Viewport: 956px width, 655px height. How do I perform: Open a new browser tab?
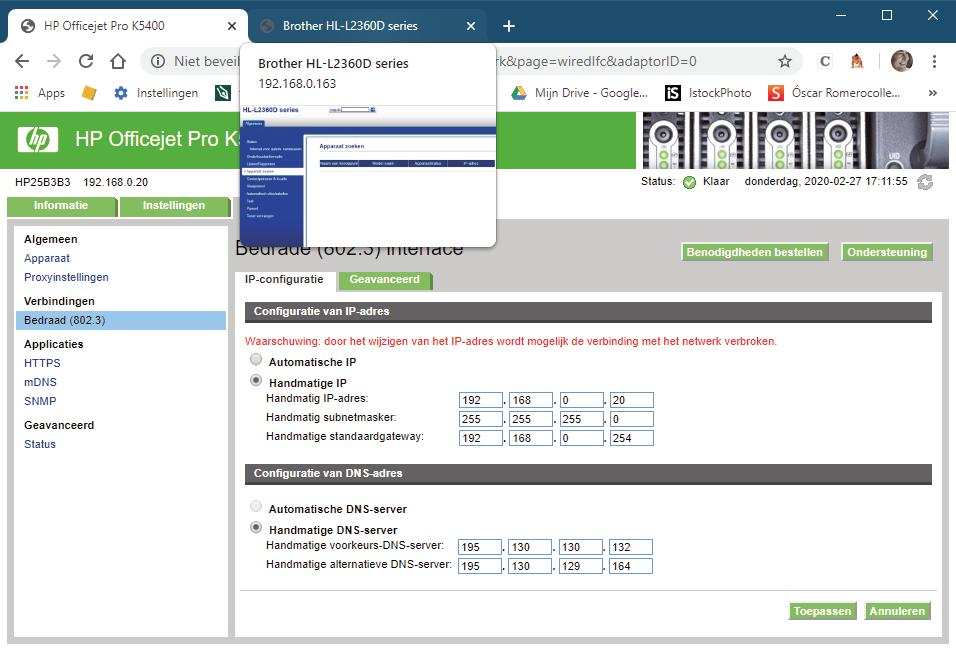[508, 26]
